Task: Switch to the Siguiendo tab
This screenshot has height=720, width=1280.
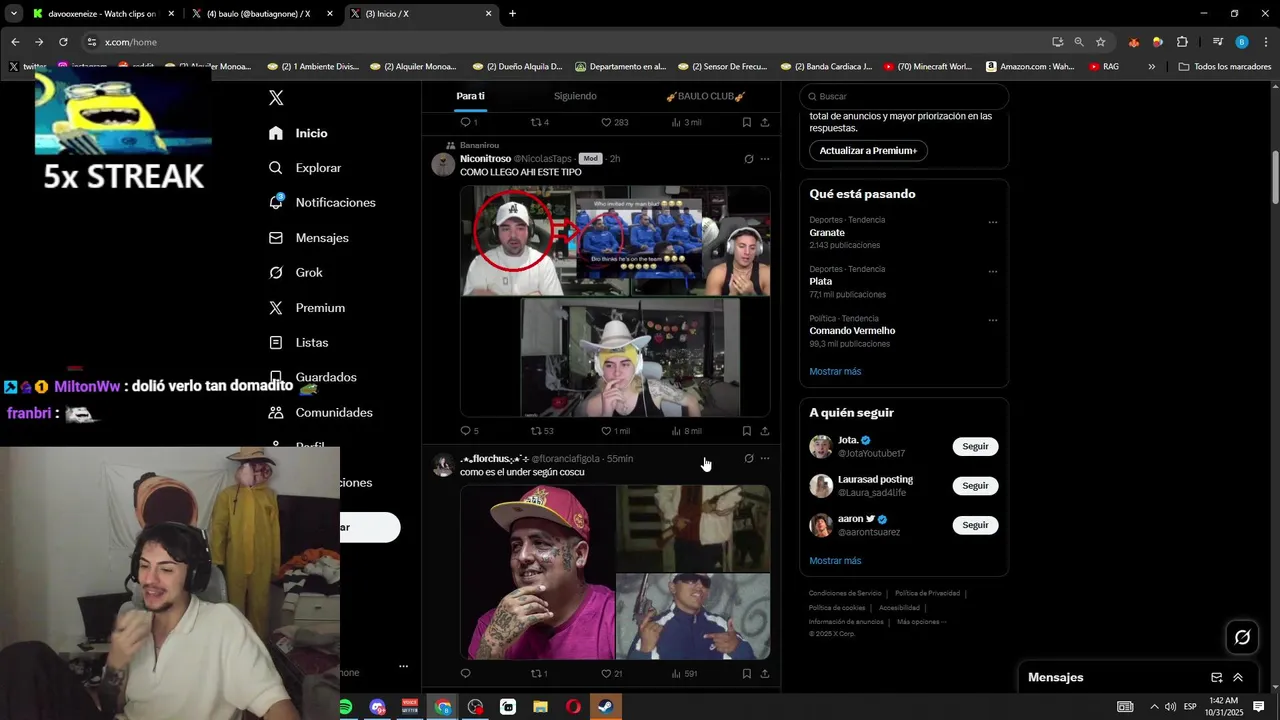Action: click(x=575, y=96)
